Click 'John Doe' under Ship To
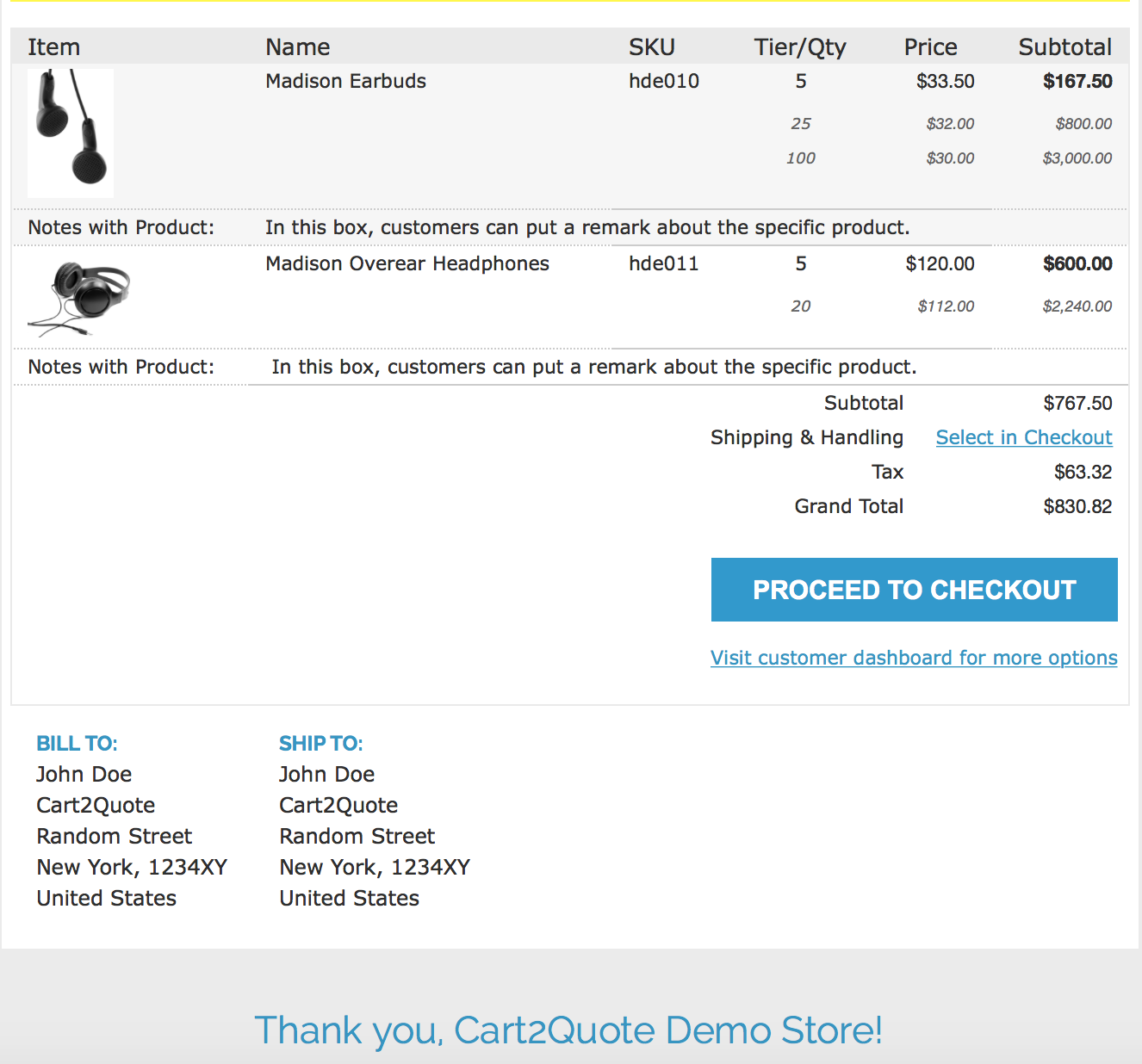 pyautogui.click(x=327, y=775)
